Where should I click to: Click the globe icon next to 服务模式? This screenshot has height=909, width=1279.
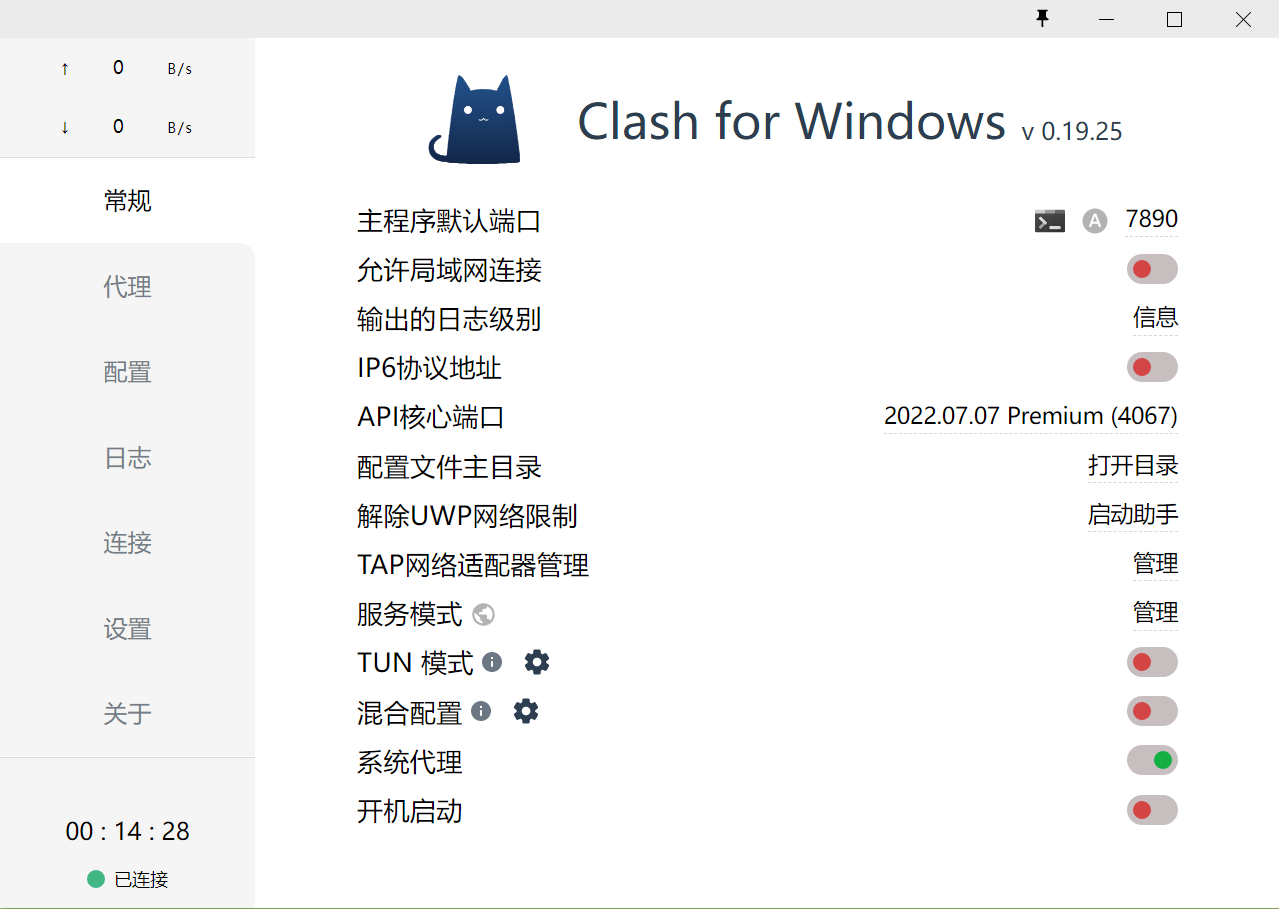click(484, 614)
